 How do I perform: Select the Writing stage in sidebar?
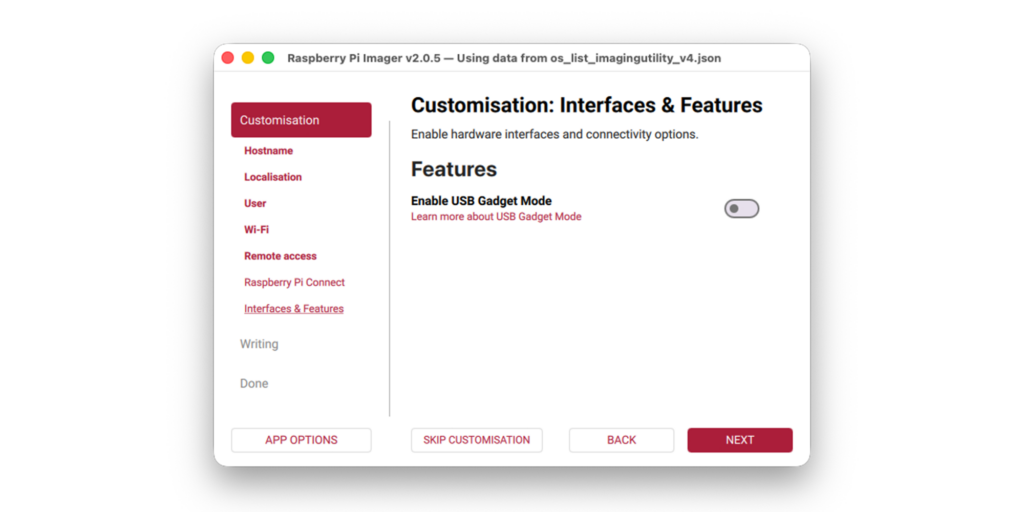[259, 344]
